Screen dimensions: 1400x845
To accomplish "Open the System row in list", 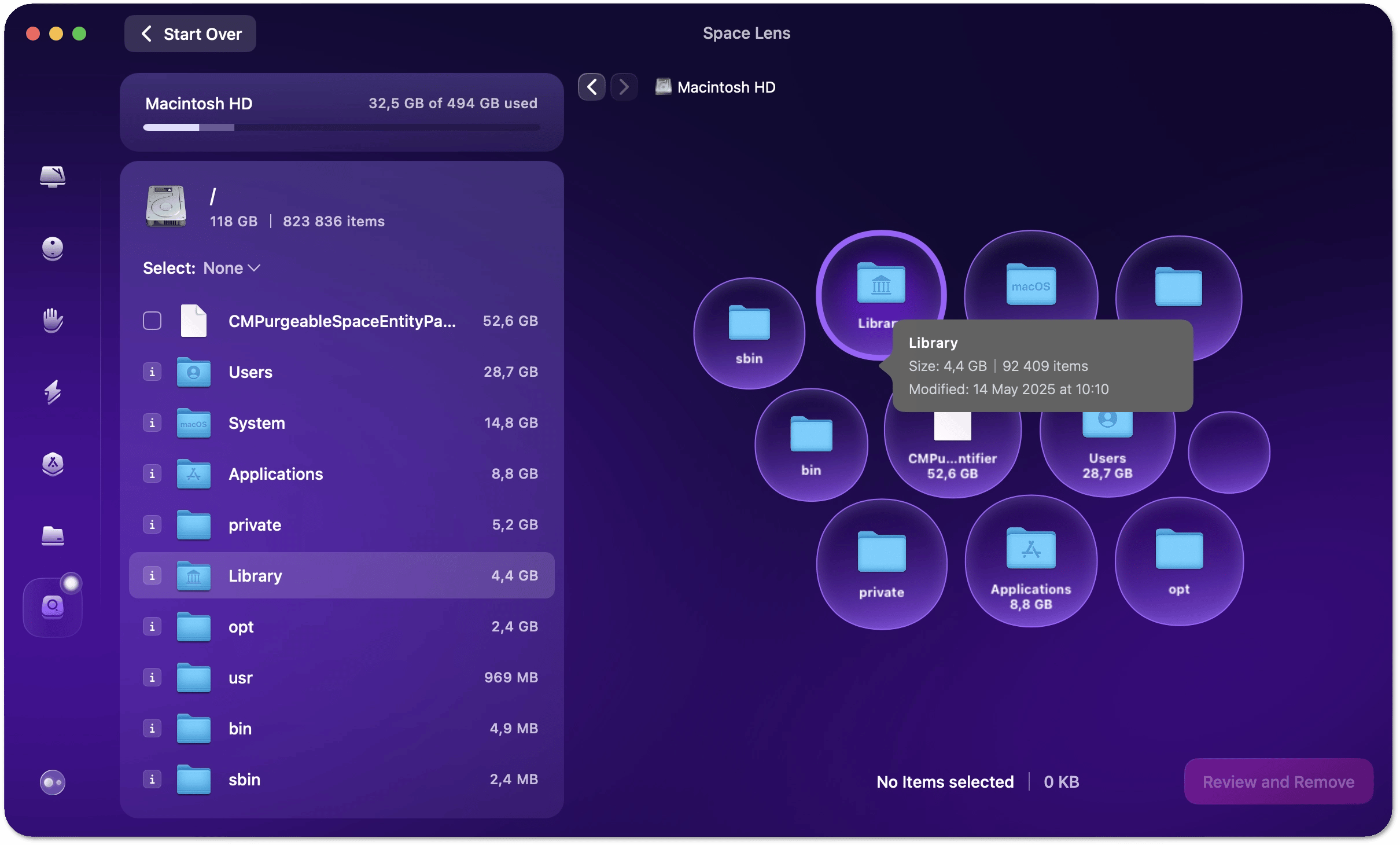I will [341, 423].
